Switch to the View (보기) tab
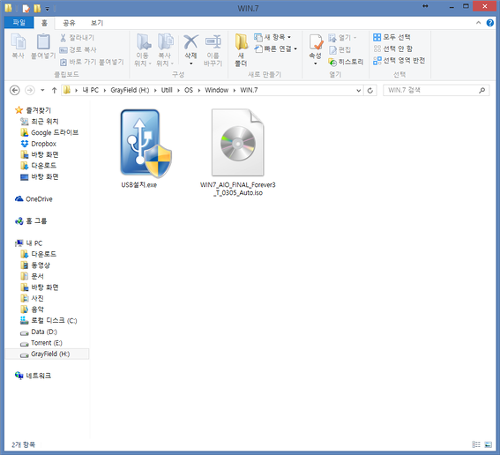 [x=97, y=22]
